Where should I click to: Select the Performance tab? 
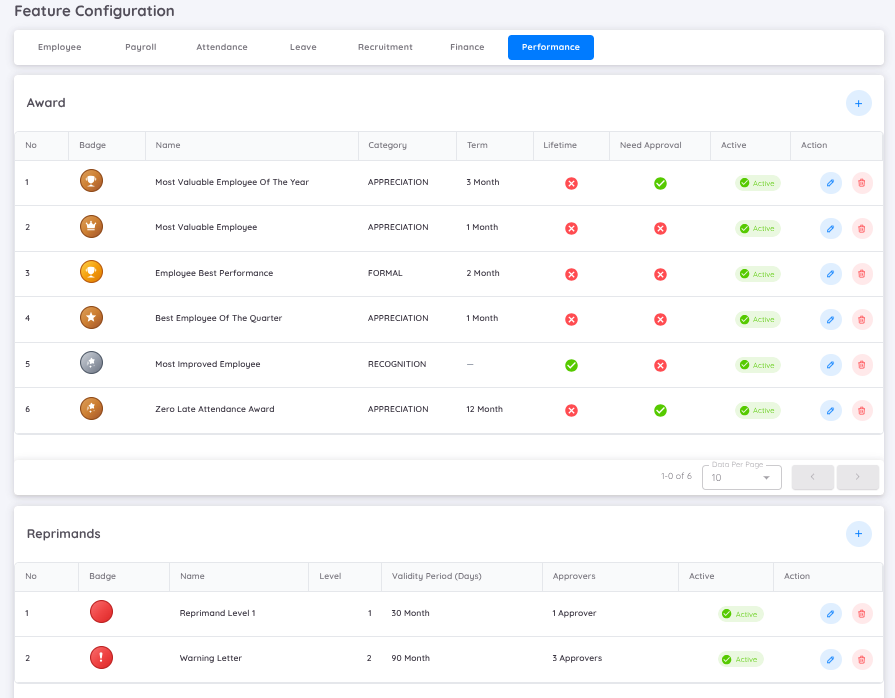click(551, 47)
